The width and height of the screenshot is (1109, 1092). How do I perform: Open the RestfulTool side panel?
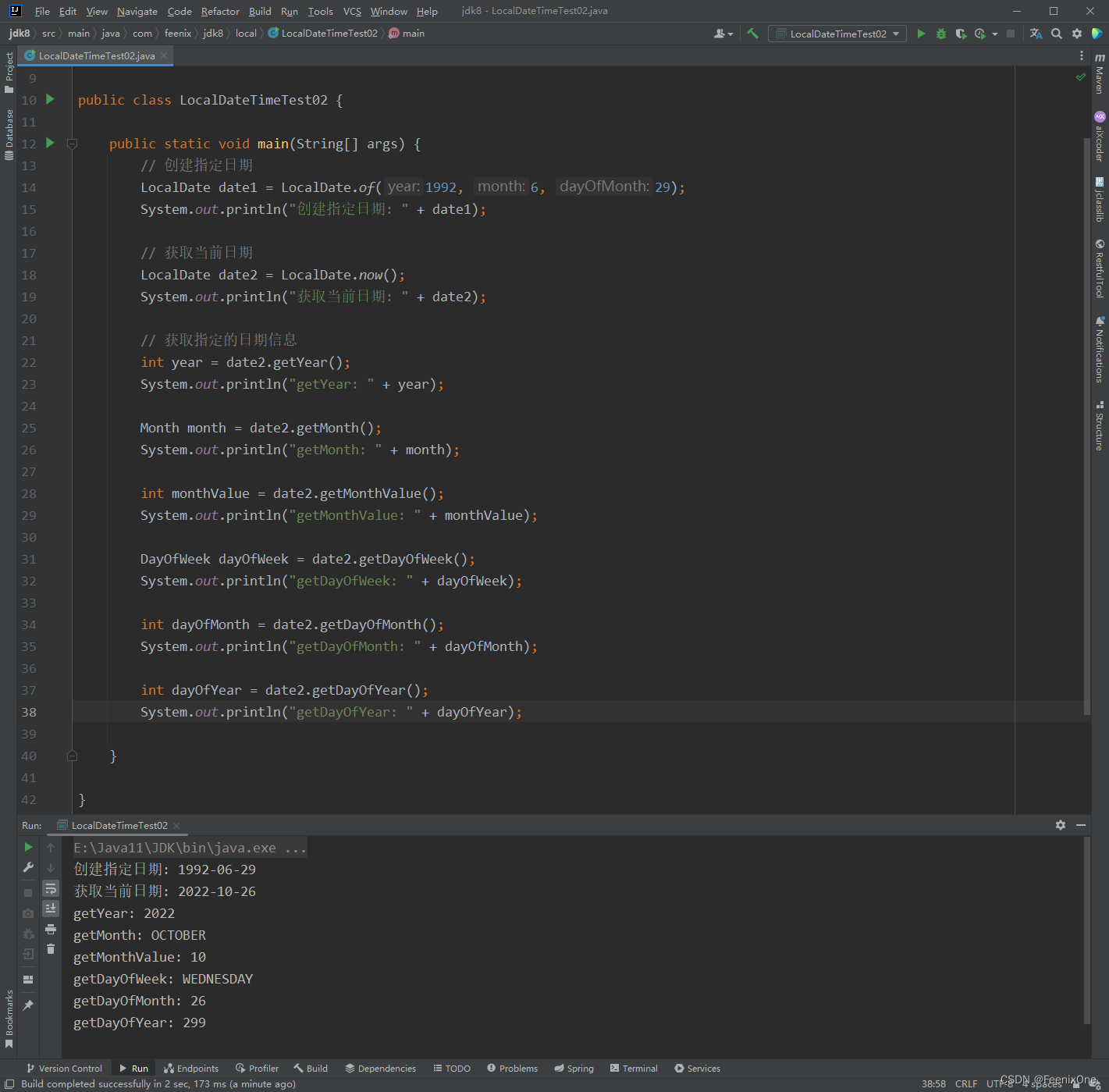pos(1100,268)
